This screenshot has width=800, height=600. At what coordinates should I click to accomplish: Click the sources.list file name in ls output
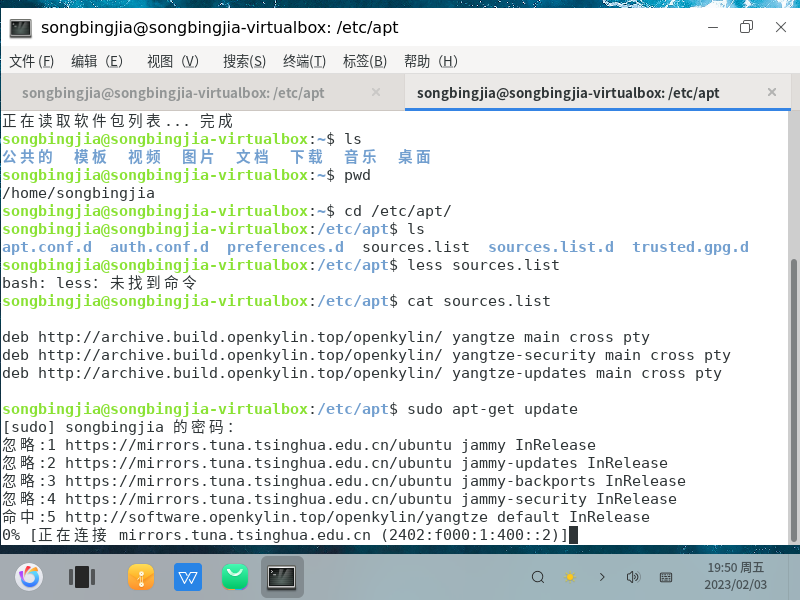(x=416, y=247)
